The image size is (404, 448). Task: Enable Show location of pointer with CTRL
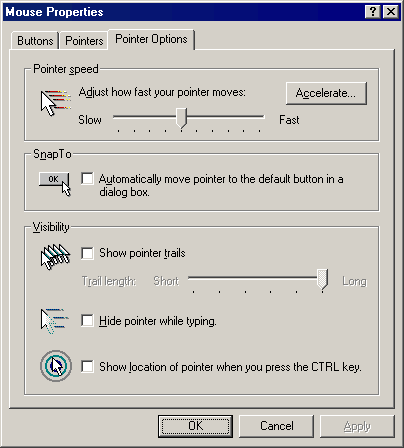87,366
